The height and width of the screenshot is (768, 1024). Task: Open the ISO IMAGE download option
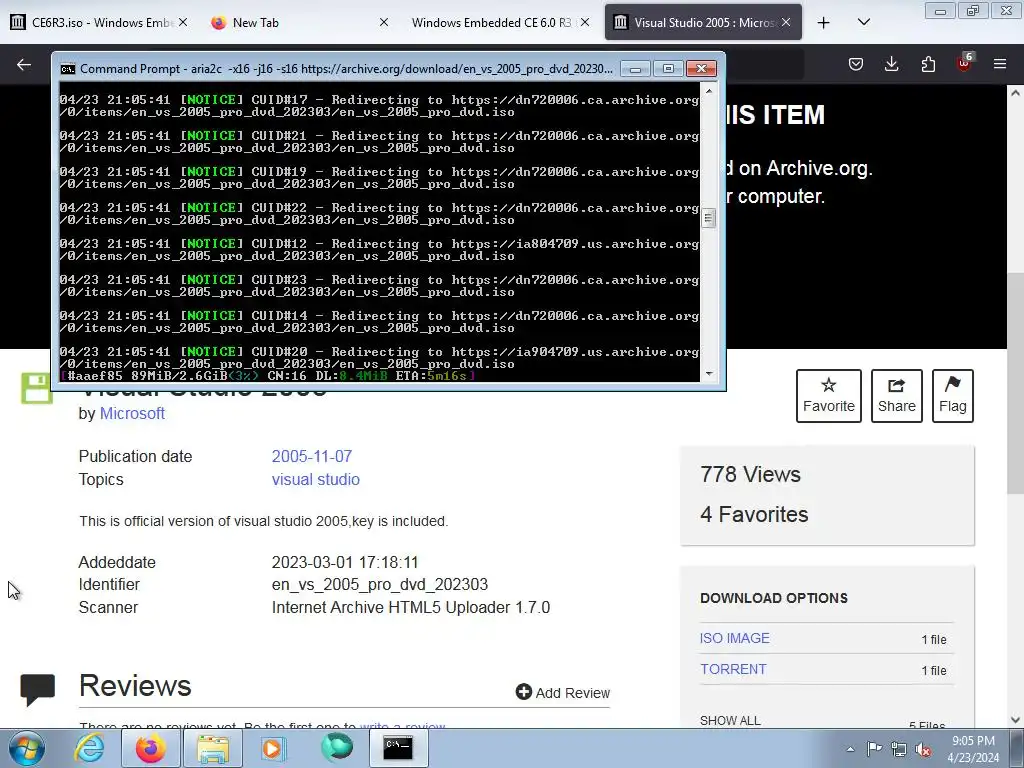pos(735,638)
